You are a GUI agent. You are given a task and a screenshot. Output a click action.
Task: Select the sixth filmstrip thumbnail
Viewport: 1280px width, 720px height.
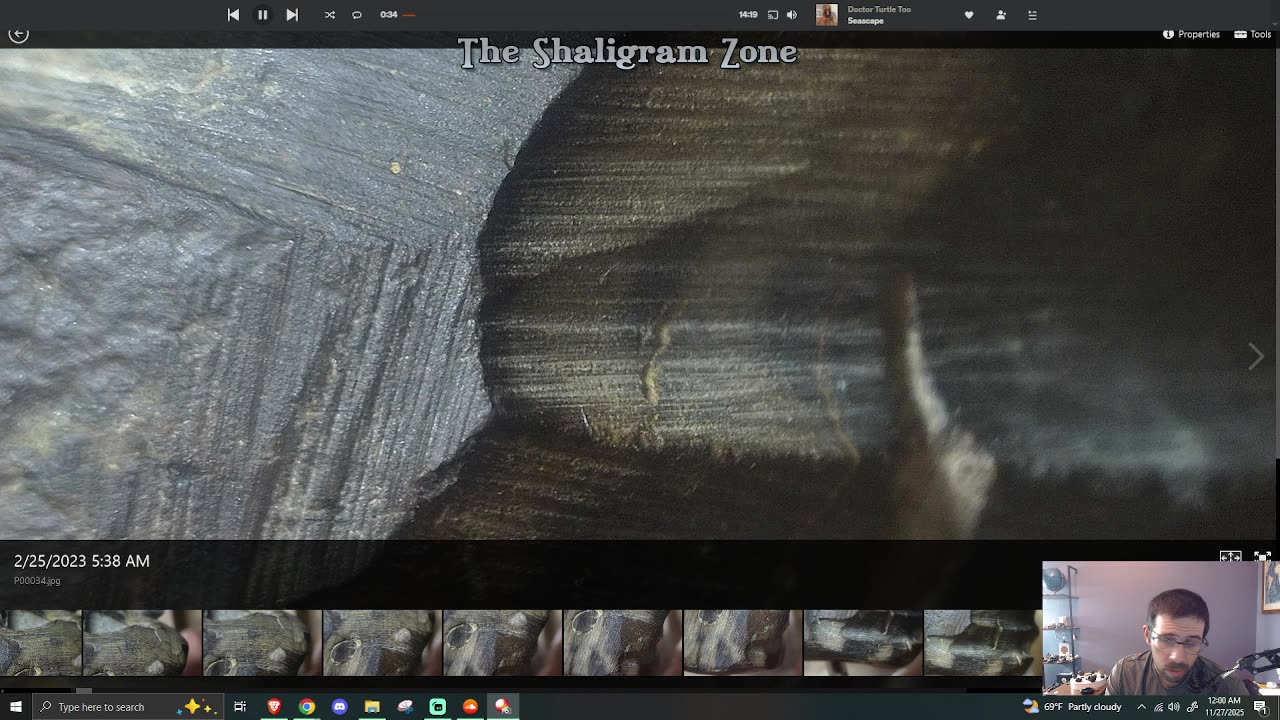622,643
